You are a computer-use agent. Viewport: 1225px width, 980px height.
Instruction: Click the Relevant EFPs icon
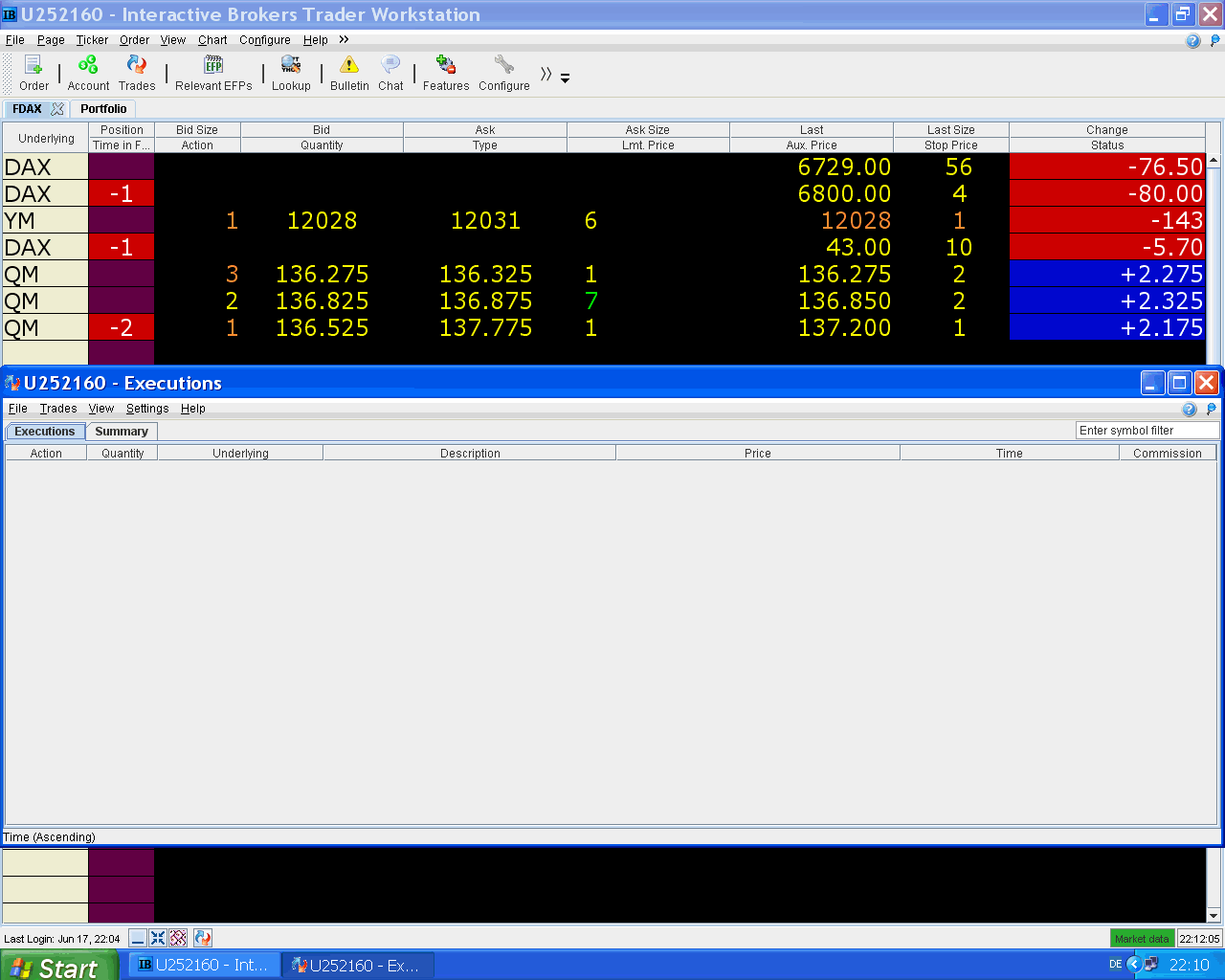(x=213, y=73)
